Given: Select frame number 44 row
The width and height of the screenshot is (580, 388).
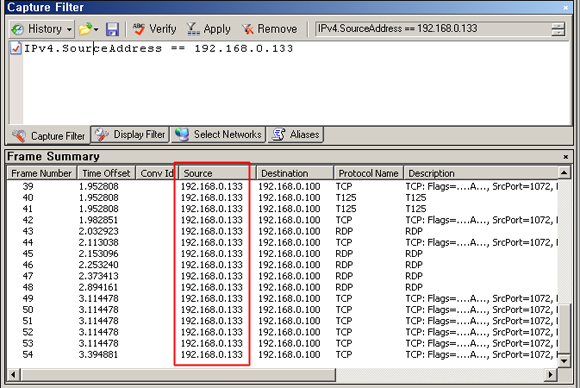Looking at the screenshot, I should coord(282,242).
